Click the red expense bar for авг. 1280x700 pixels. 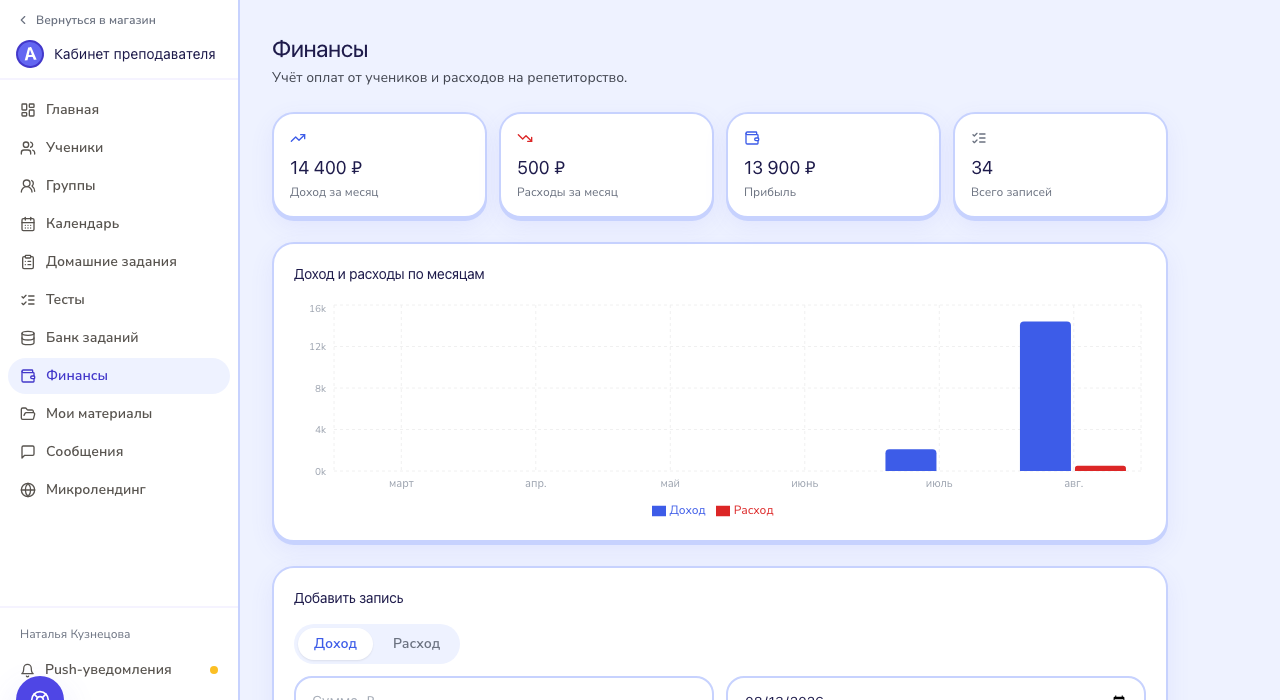click(x=1100, y=468)
